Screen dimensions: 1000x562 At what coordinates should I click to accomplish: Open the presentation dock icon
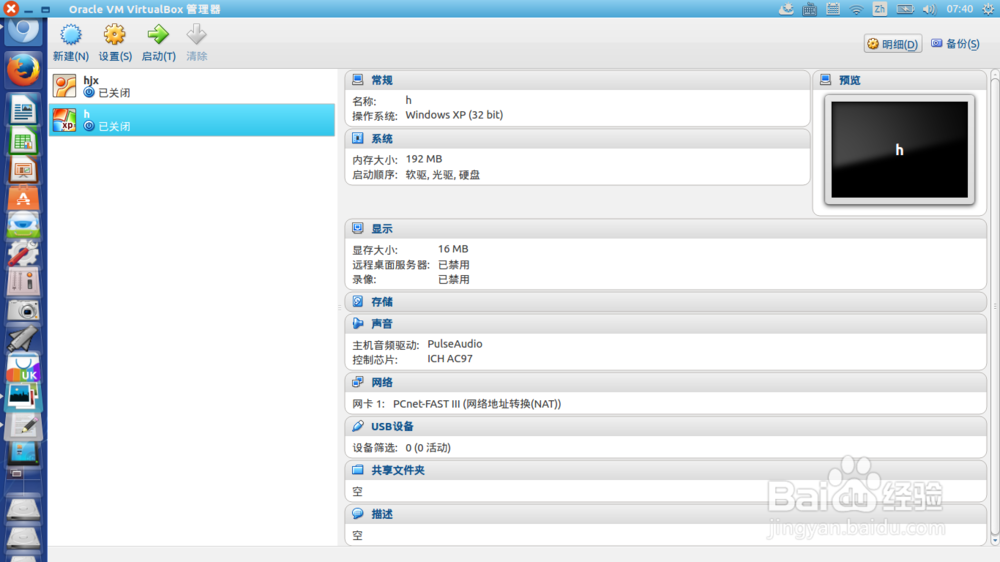(23, 170)
